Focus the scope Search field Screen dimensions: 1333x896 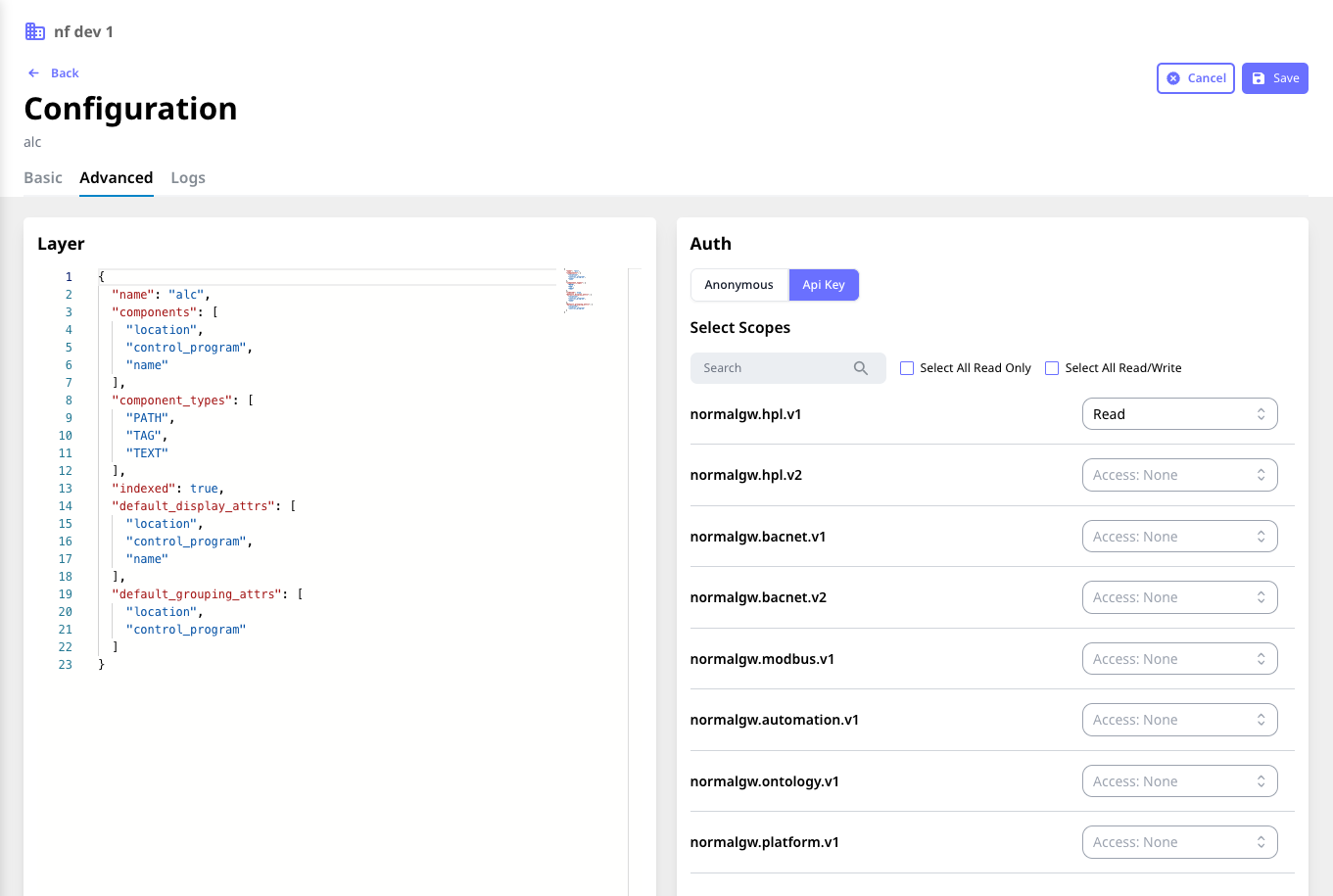click(x=788, y=368)
